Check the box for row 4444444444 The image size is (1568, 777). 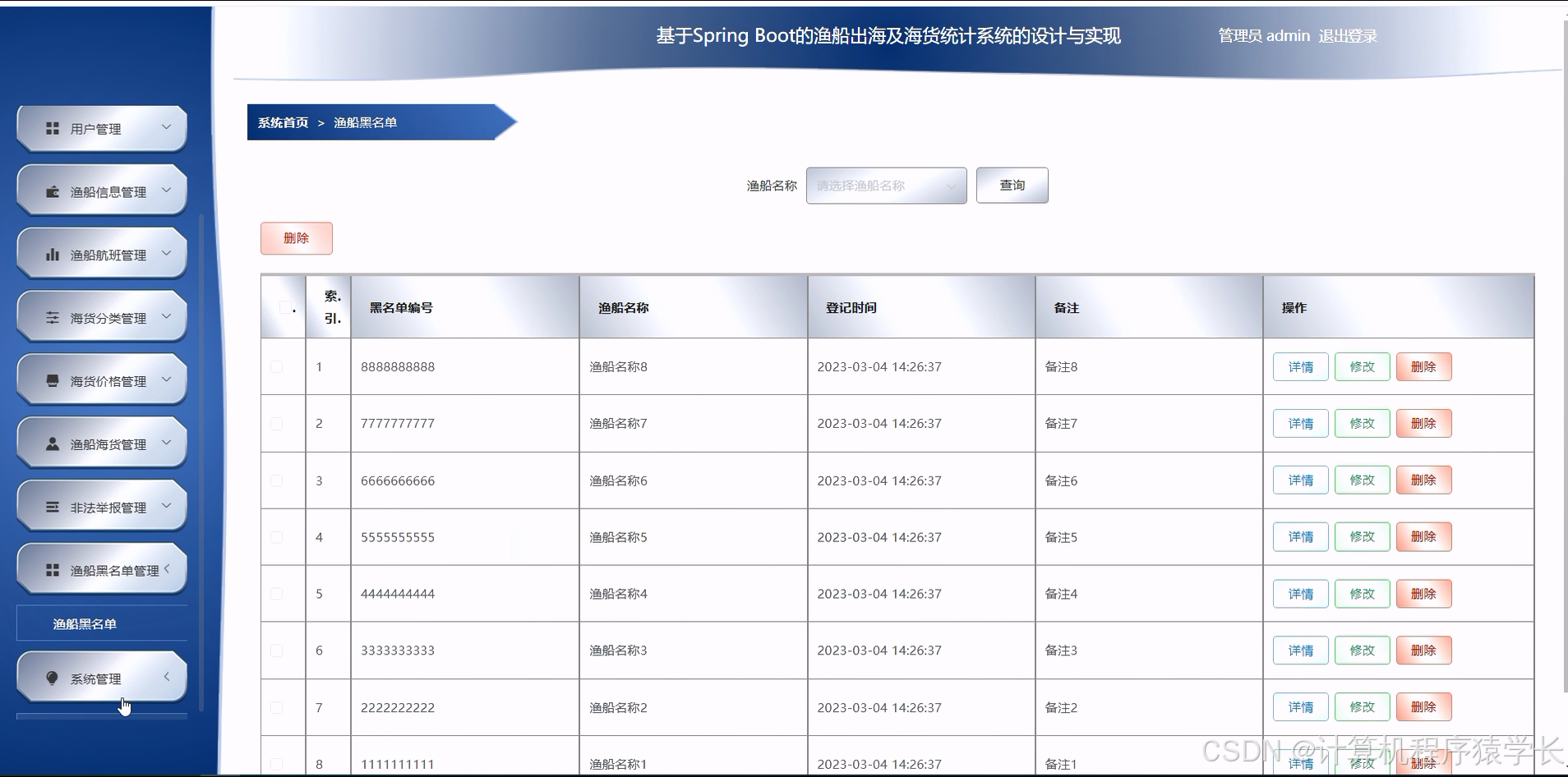[276, 594]
